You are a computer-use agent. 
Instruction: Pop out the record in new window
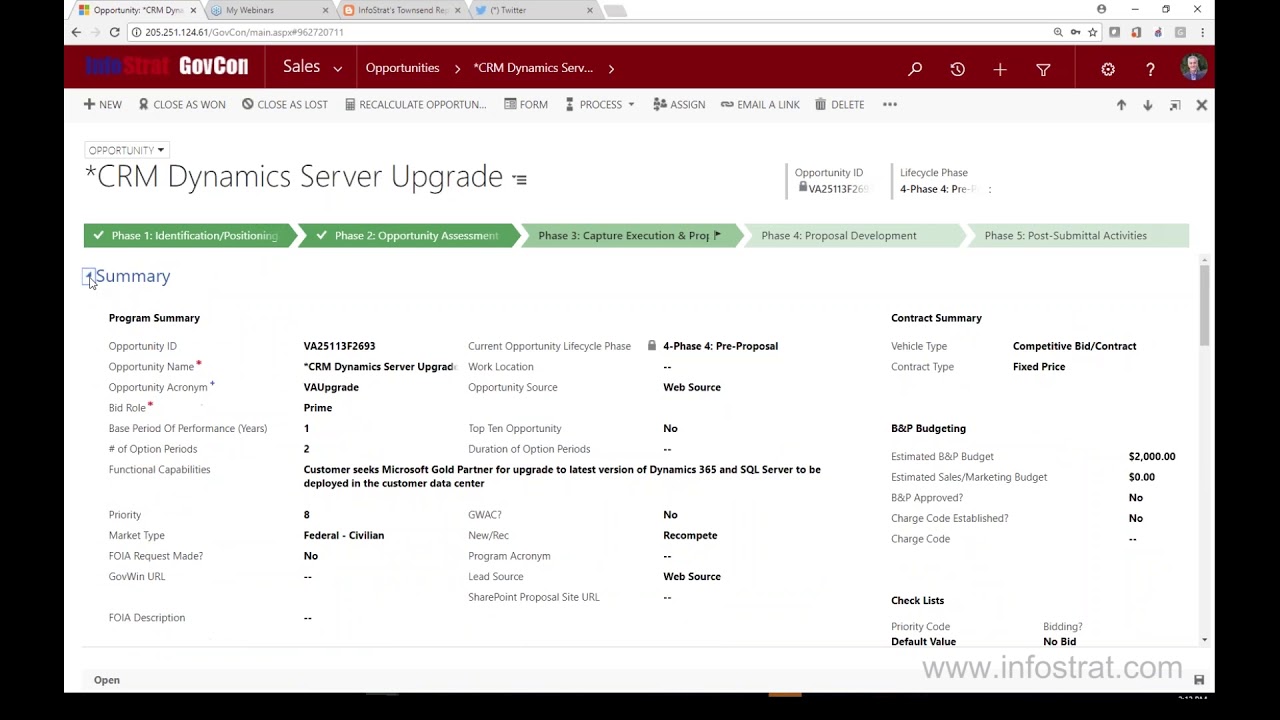[1175, 105]
